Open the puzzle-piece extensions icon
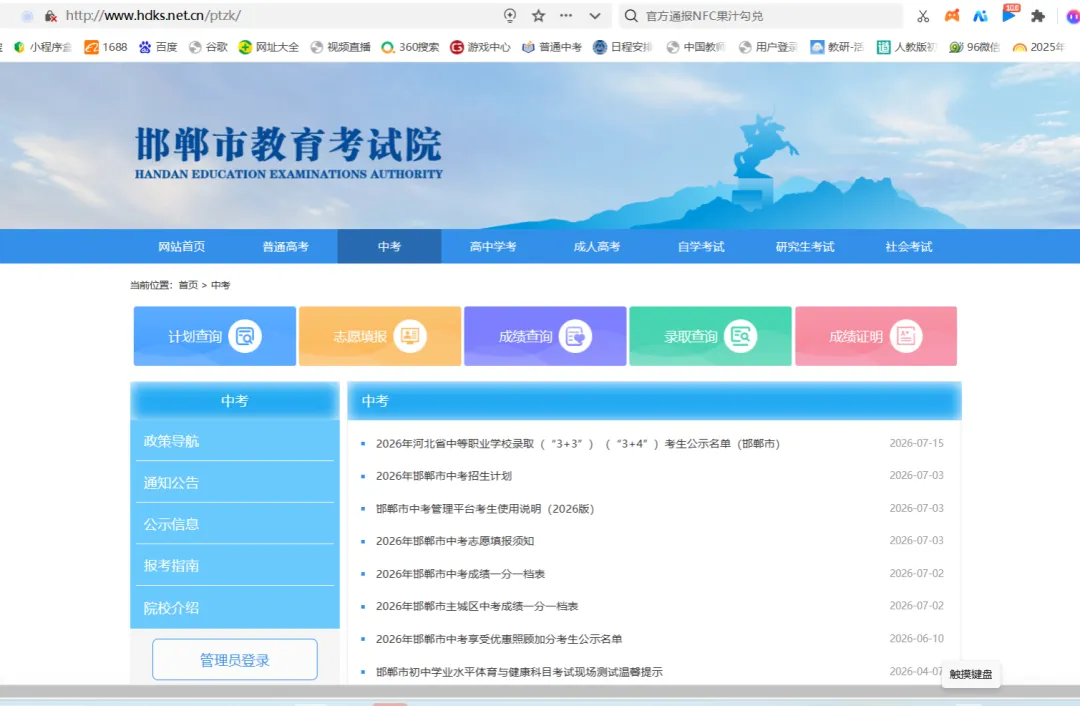The image size is (1080, 706). pyautogui.click(x=1038, y=16)
